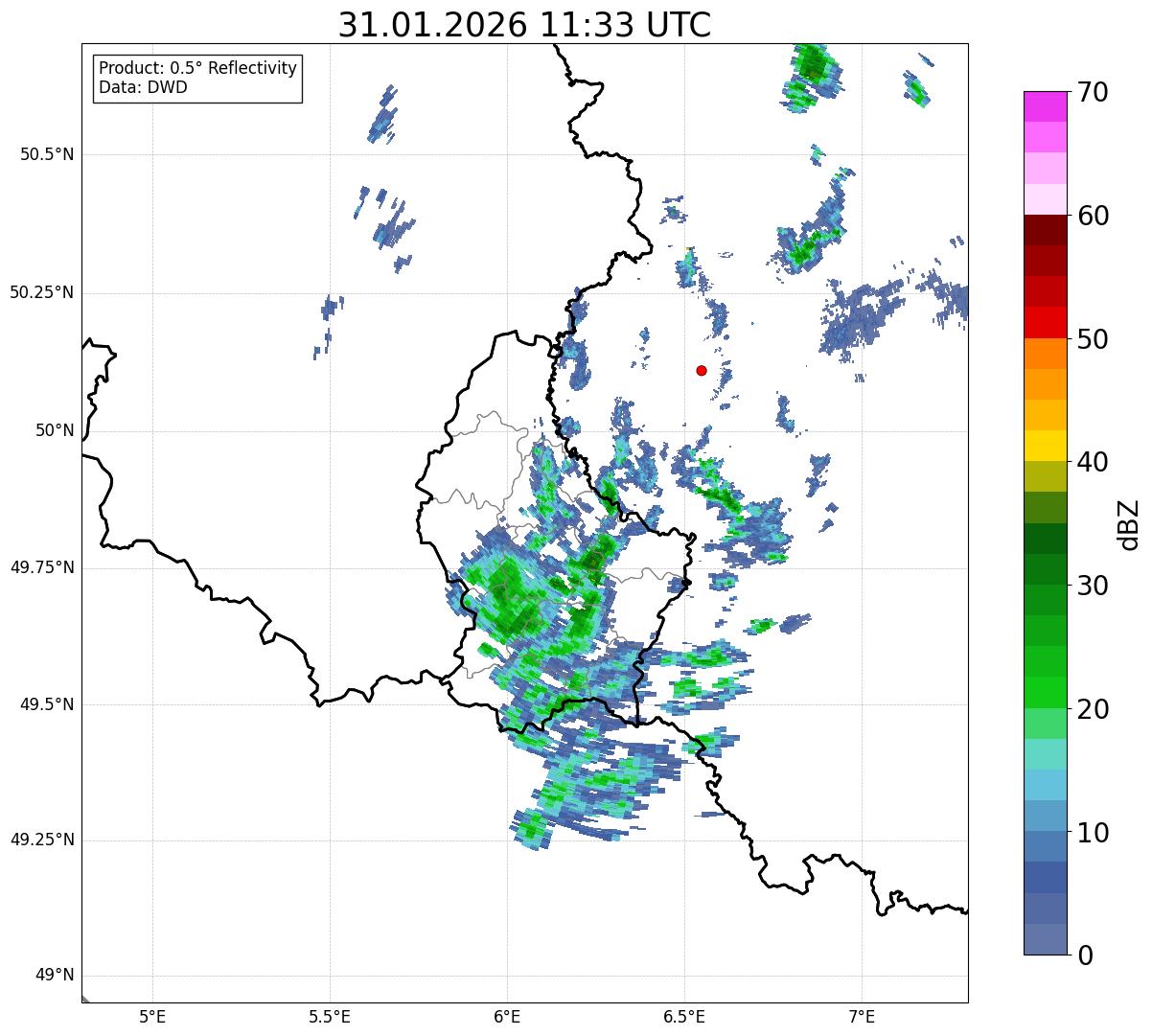Click the 40 value on colorbar
Screen dimensions: 1152x1036
coord(1095,462)
